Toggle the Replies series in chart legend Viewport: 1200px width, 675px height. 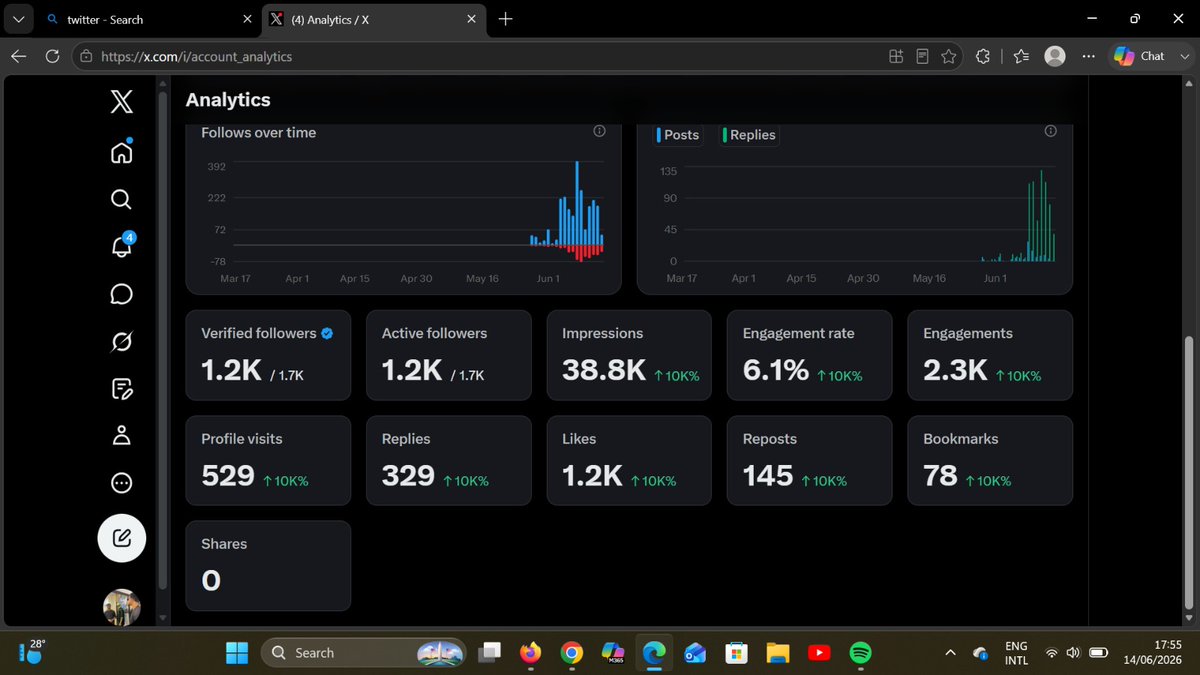(749, 135)
